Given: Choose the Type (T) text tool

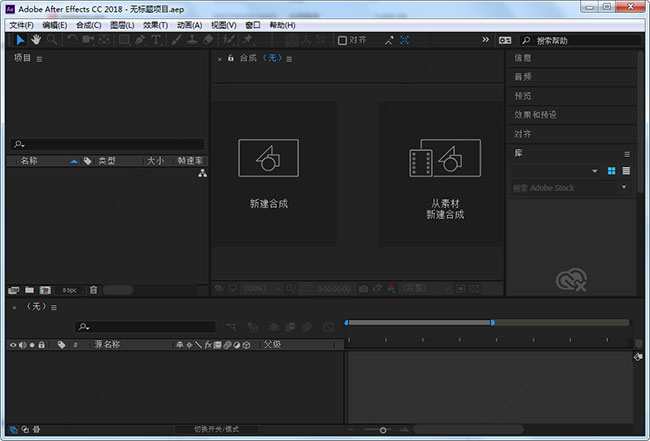Looking at the screenshot, I should click(155, 40).
